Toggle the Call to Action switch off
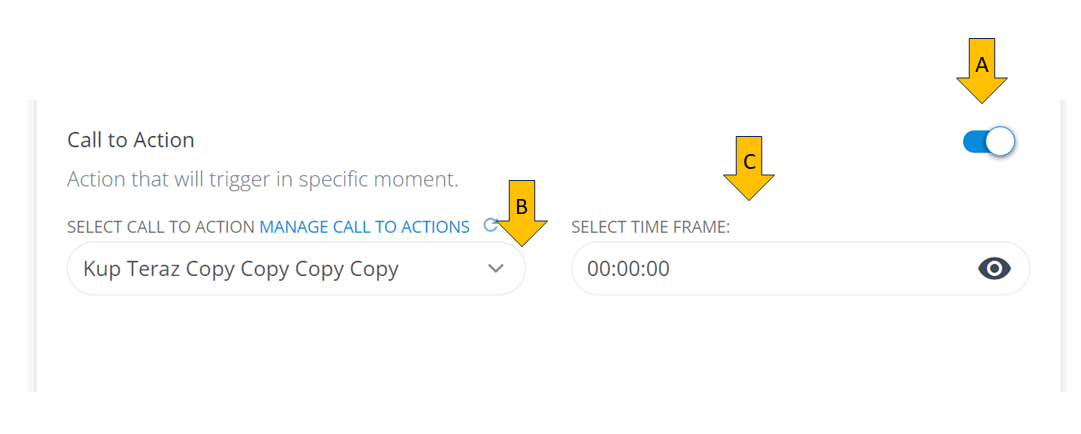1081x434 pixels. [x=988, y=142]
